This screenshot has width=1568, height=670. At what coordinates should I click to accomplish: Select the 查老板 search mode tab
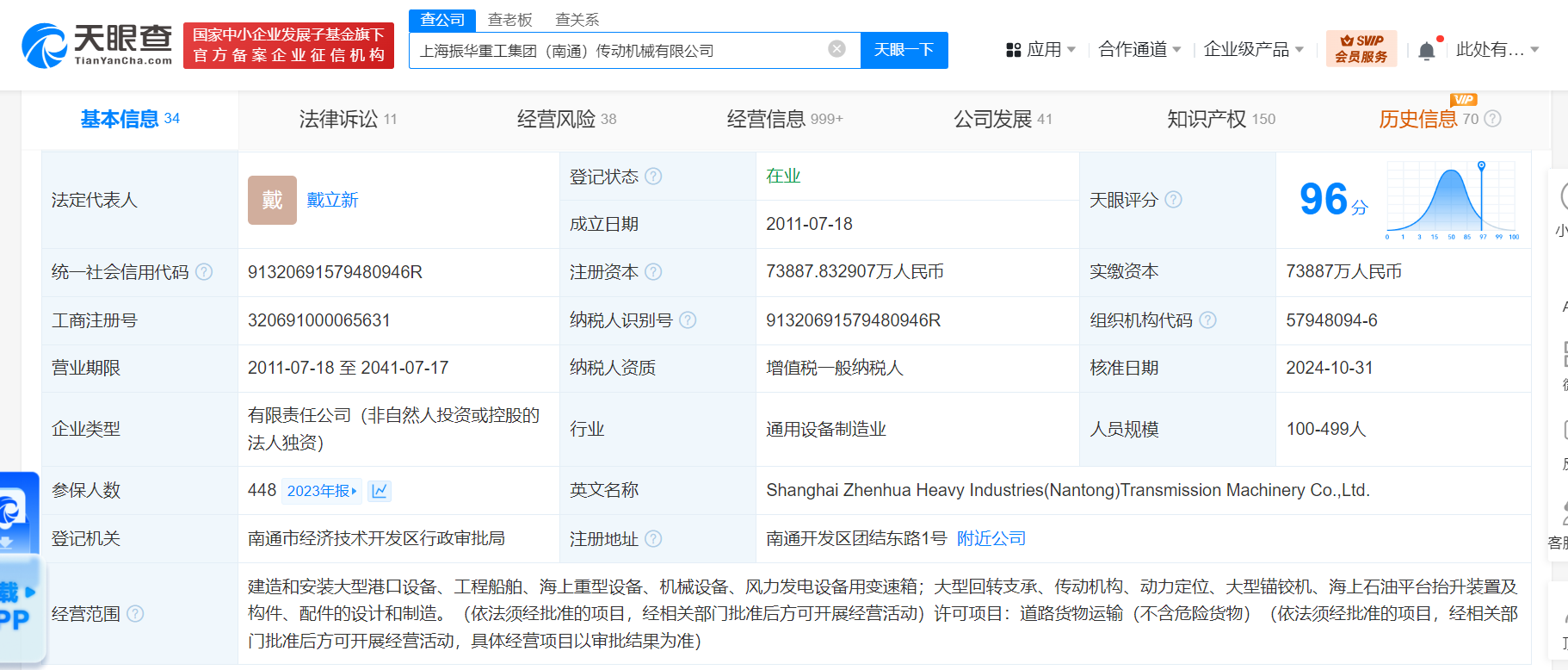[x=509, y=20]
